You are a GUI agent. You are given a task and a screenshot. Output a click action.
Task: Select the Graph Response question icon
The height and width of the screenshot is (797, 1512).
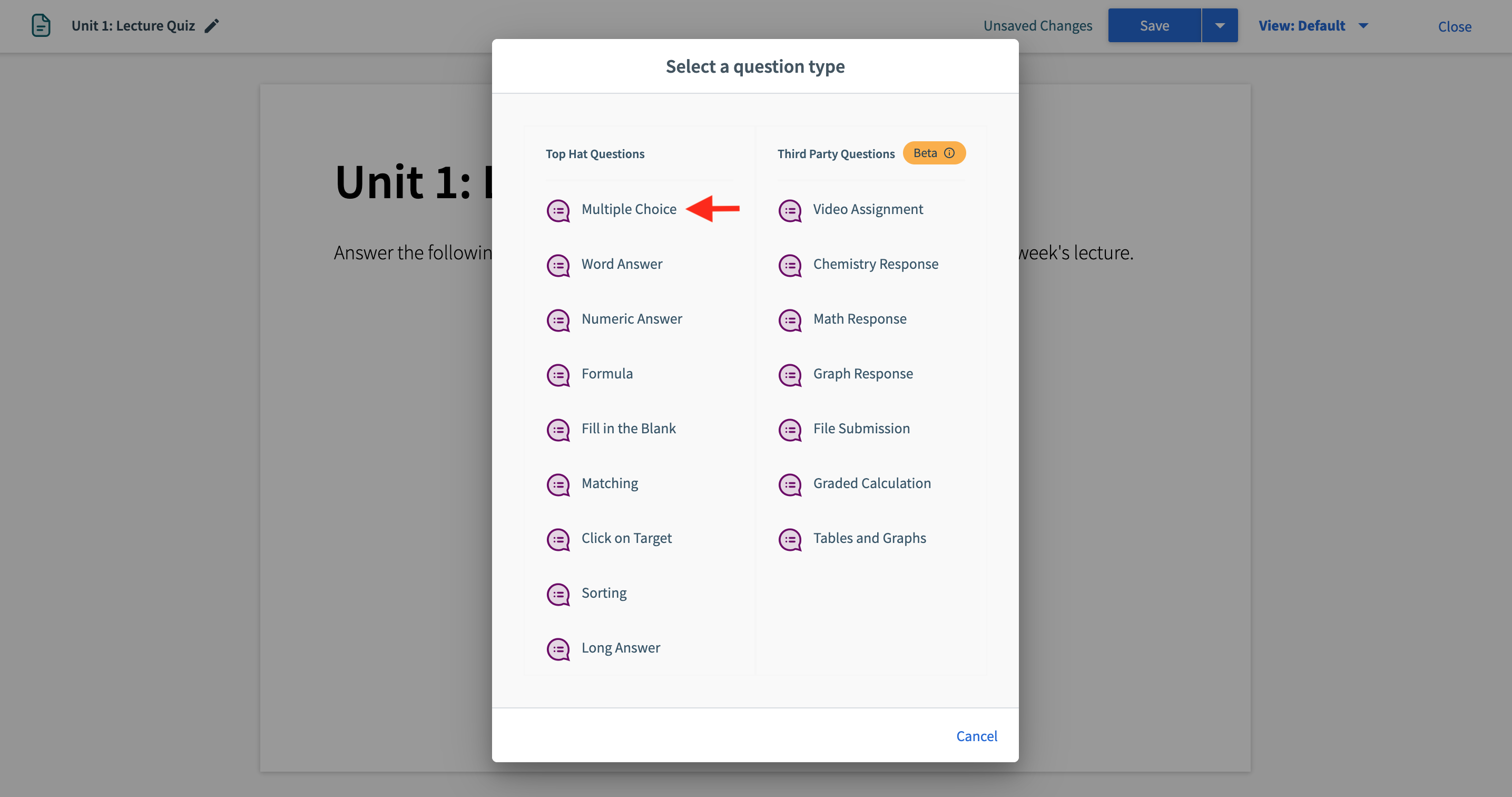[x=790, y=375]
